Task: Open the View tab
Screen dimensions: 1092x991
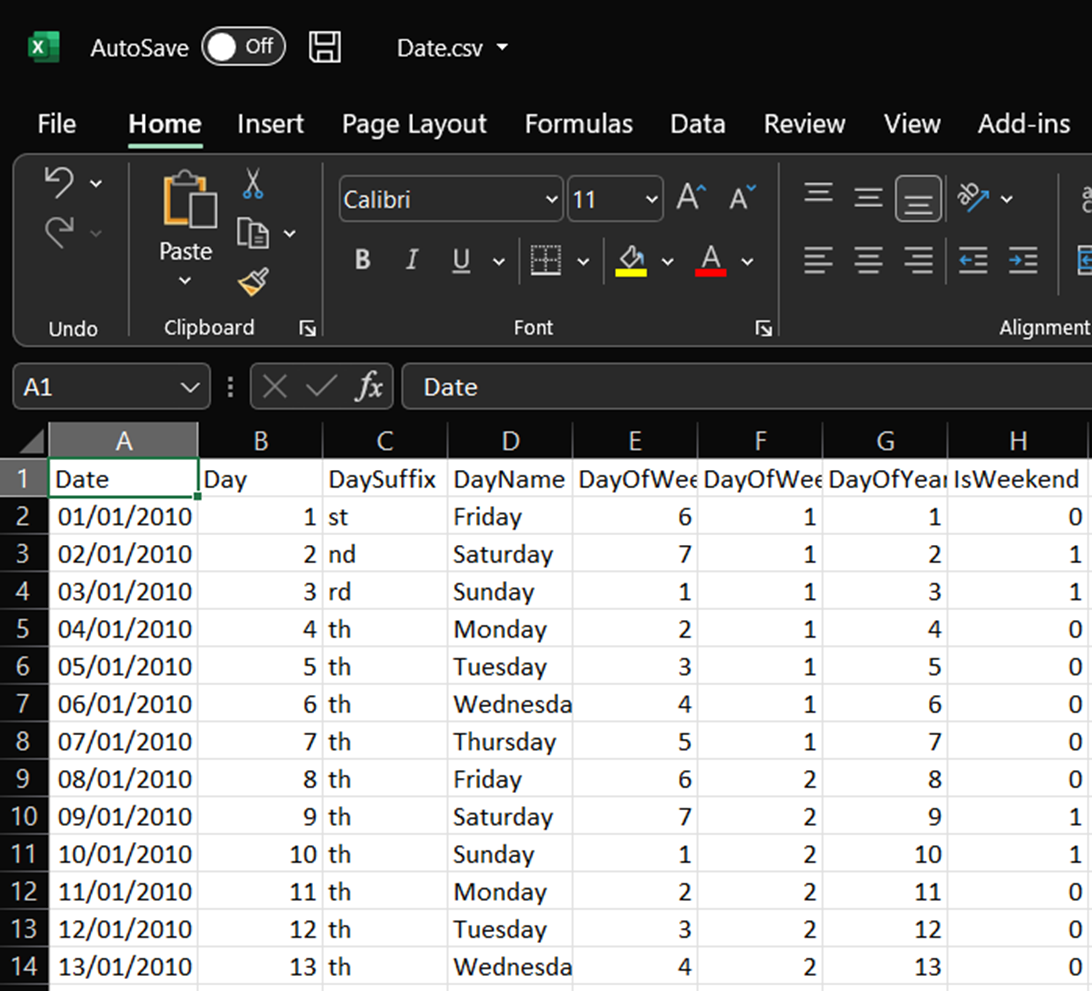Action: tap(912, 124)
